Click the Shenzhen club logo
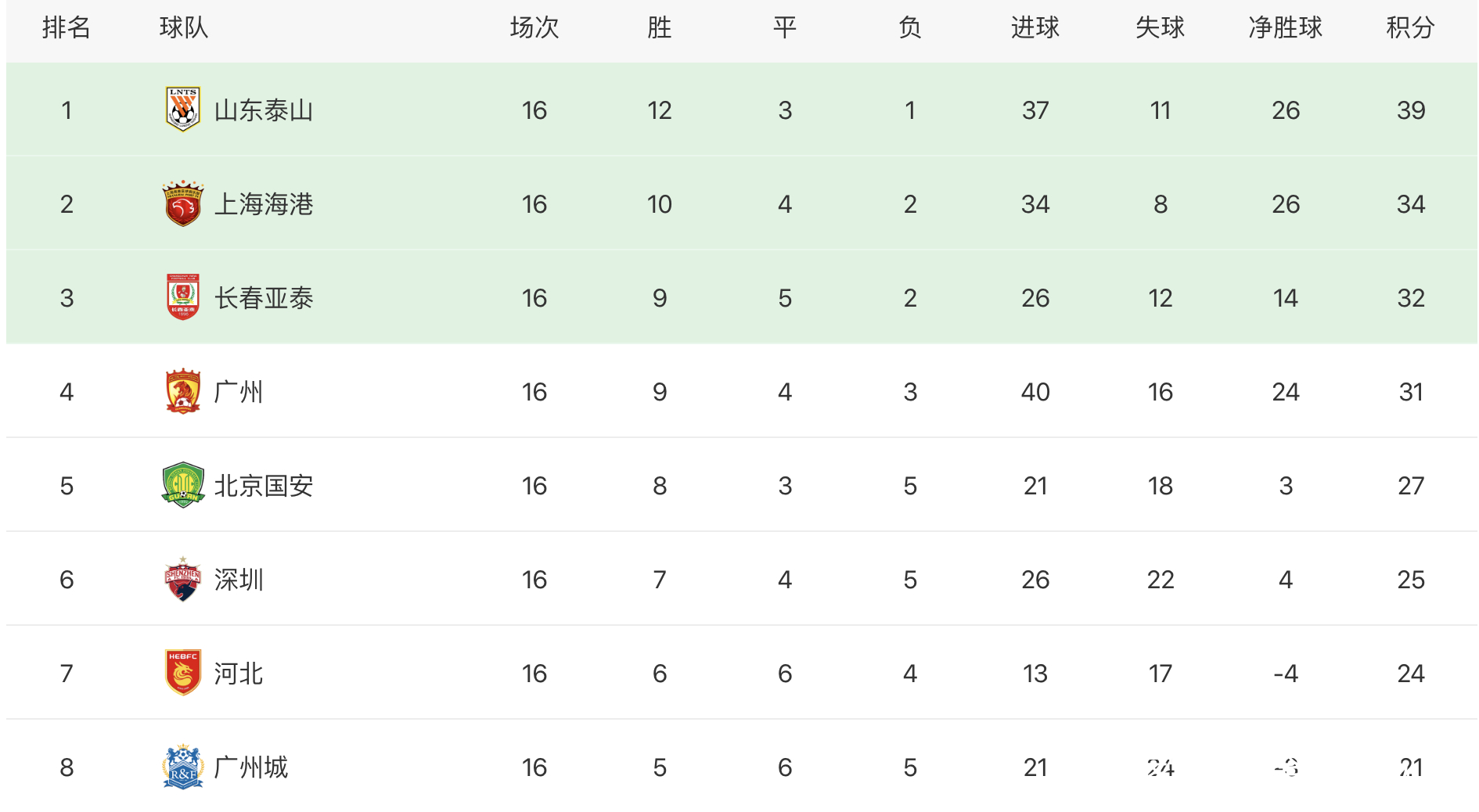The width and height of the screenshot is (1479, 812). 183,579
